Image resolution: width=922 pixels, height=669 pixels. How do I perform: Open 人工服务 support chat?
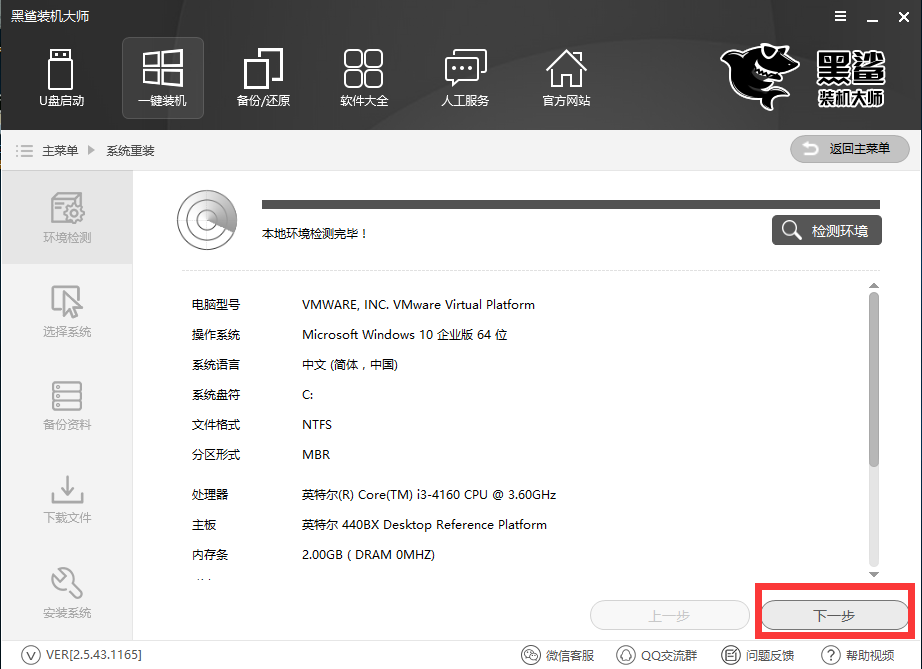pos(465,78)
